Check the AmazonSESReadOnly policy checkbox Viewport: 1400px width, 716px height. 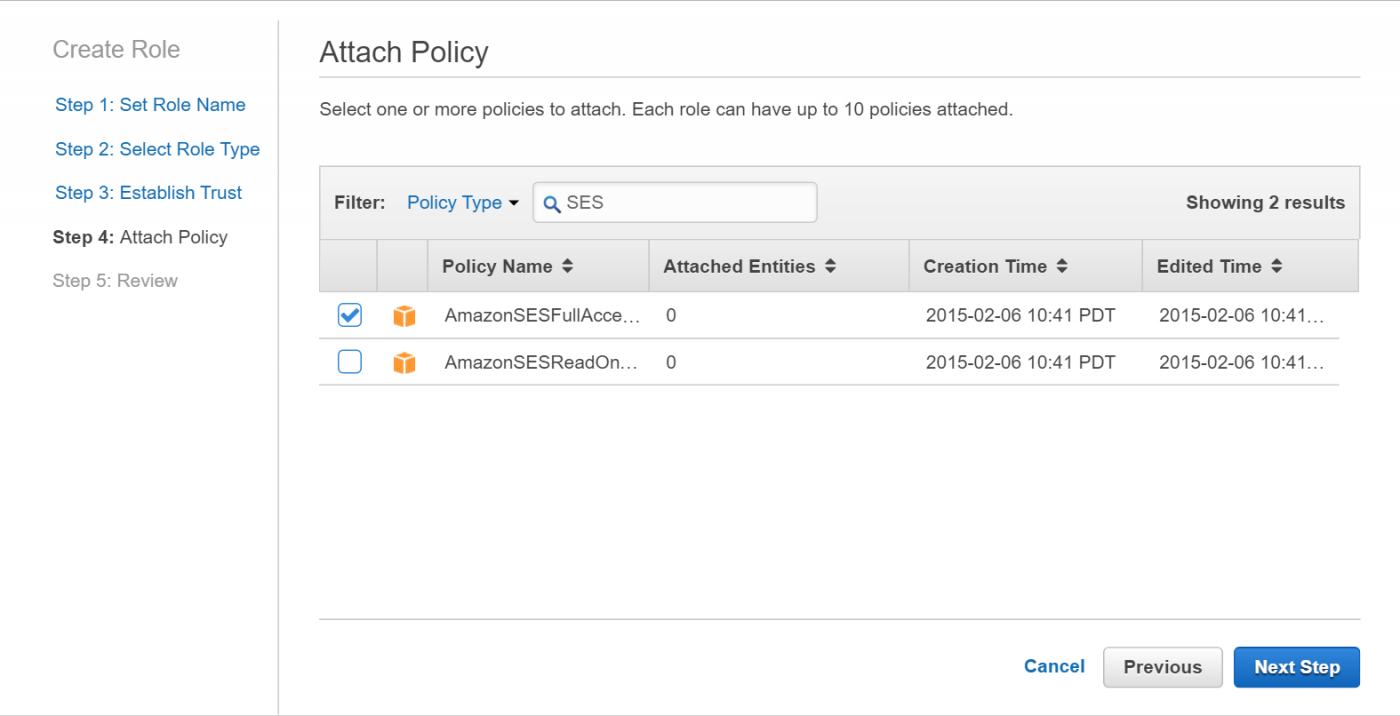(350, 361)
